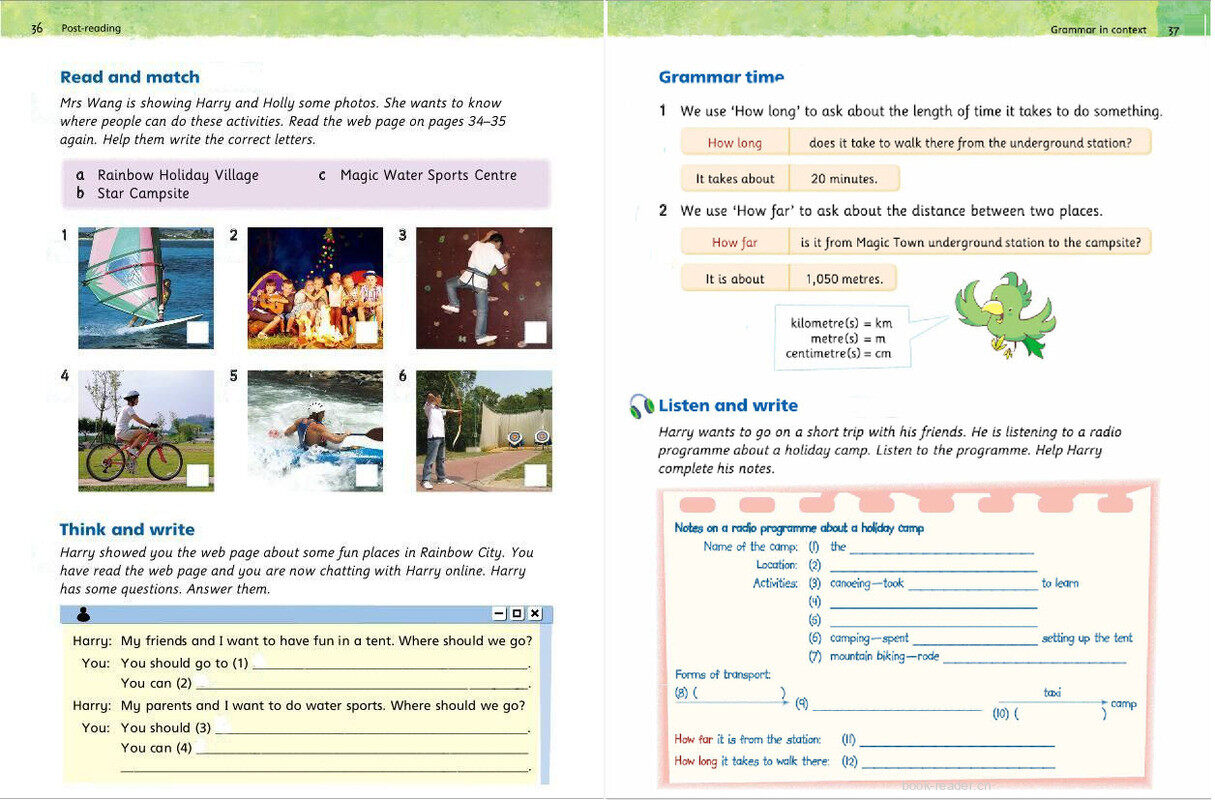Click the user silhouette icon in chat window
This screenshot has height=800, width=1215.
click(x=84, y=614)
